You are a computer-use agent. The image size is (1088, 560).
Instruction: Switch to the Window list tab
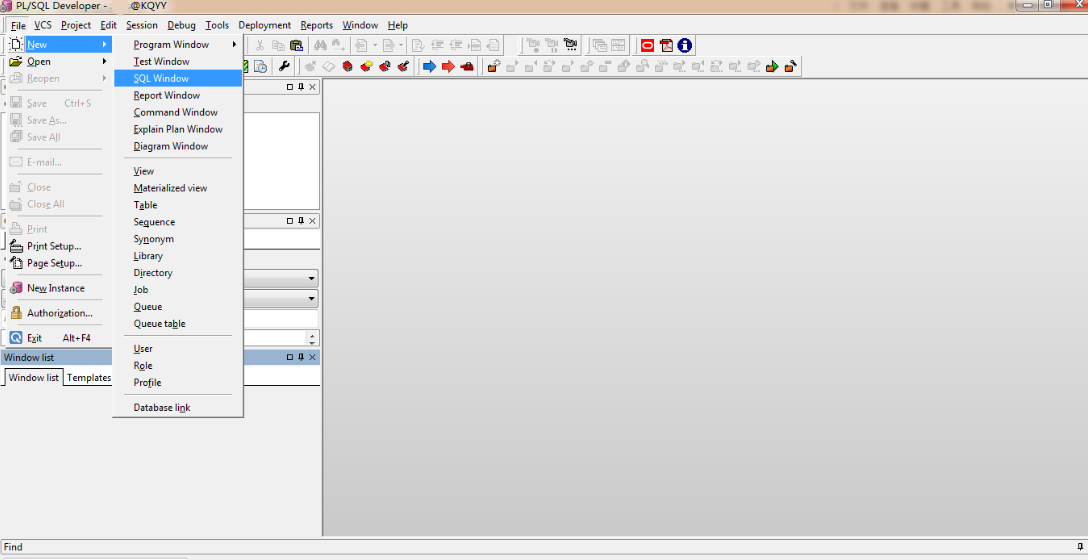point(33,377)
